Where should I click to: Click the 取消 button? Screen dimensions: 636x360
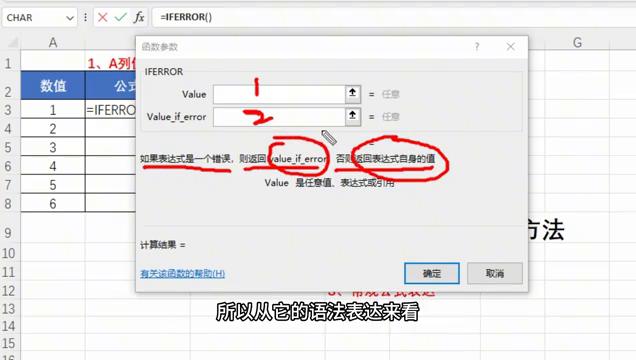495,273
